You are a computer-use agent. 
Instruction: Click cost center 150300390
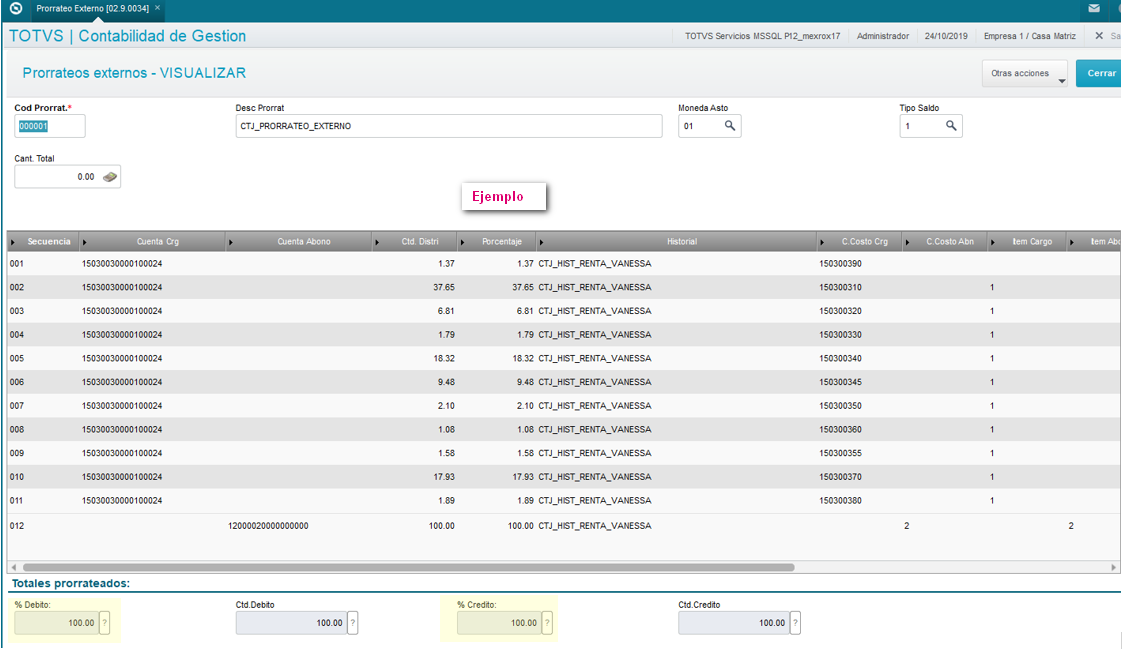pos(840,264)
